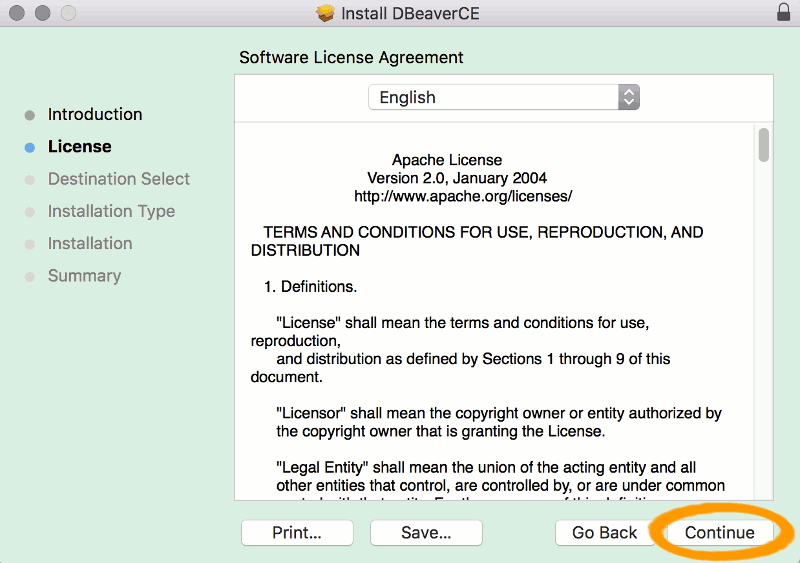Click the window close button
800x563 pixels.
click(17, 13)
